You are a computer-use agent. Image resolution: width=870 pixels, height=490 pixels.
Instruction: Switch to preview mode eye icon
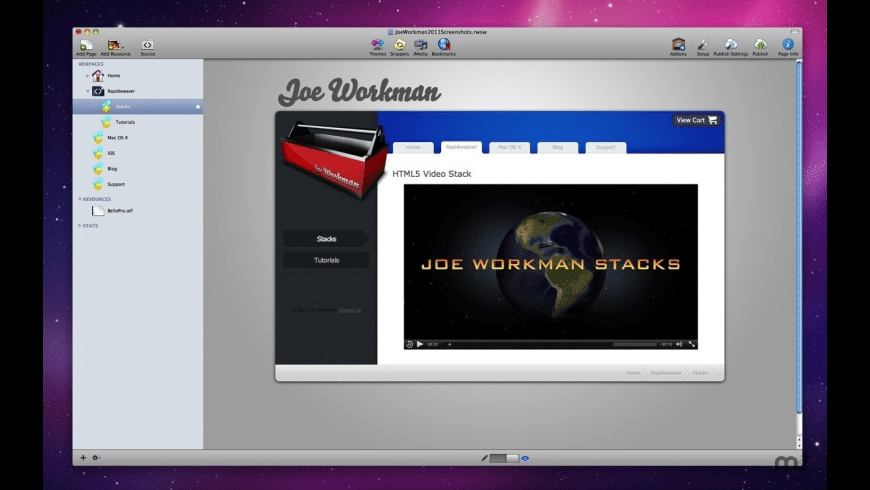[x=525, y=458]
